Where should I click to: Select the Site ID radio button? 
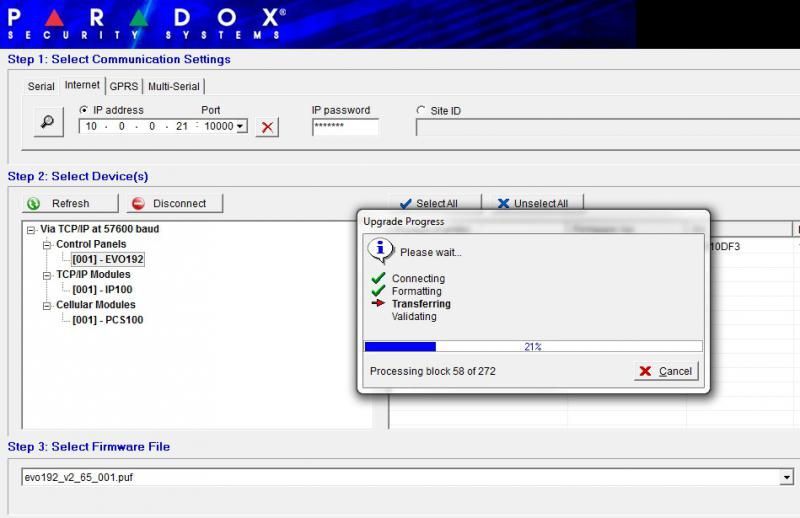coord(421,110)
